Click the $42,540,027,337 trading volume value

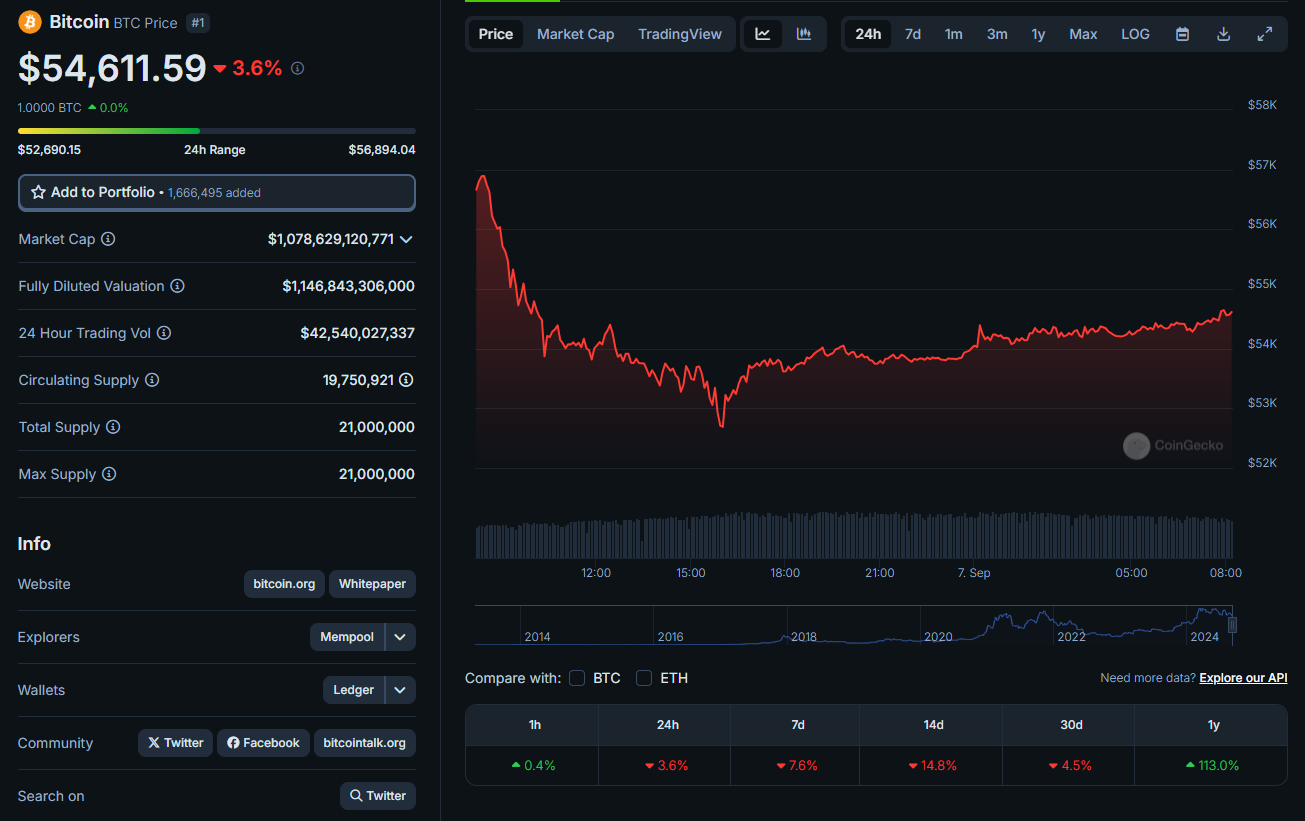click(x=357, y=333)
